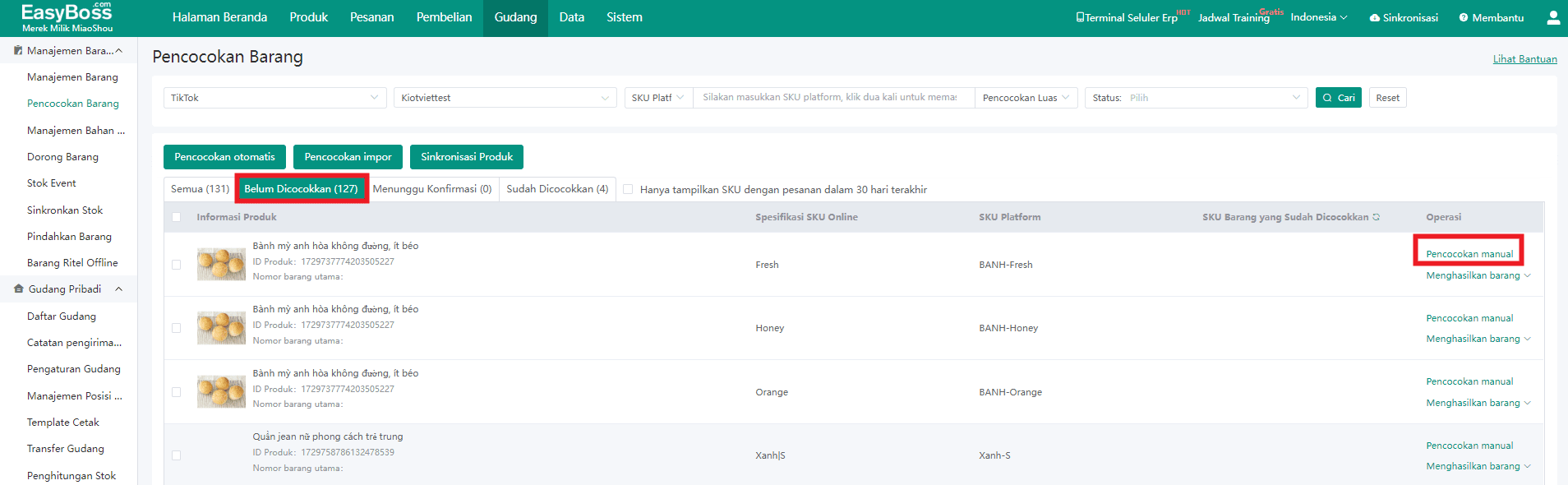Open the Status filter dropdown
This screenshot has height=485, width=1568.
1197,98
